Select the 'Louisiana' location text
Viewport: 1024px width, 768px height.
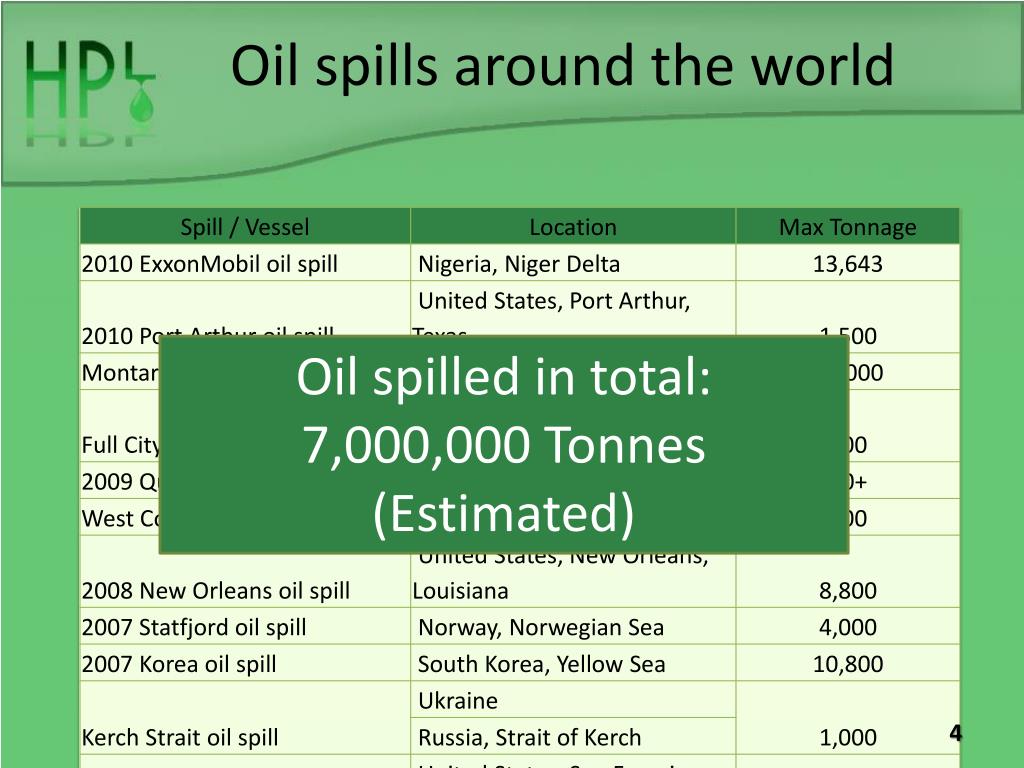coord(460,590)
